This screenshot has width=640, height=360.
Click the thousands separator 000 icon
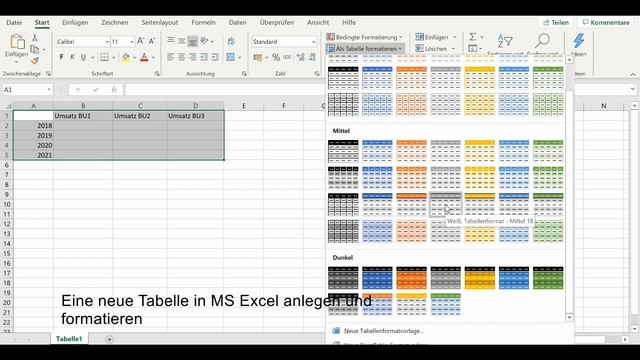pyautogui.click(x=287, y=57)
